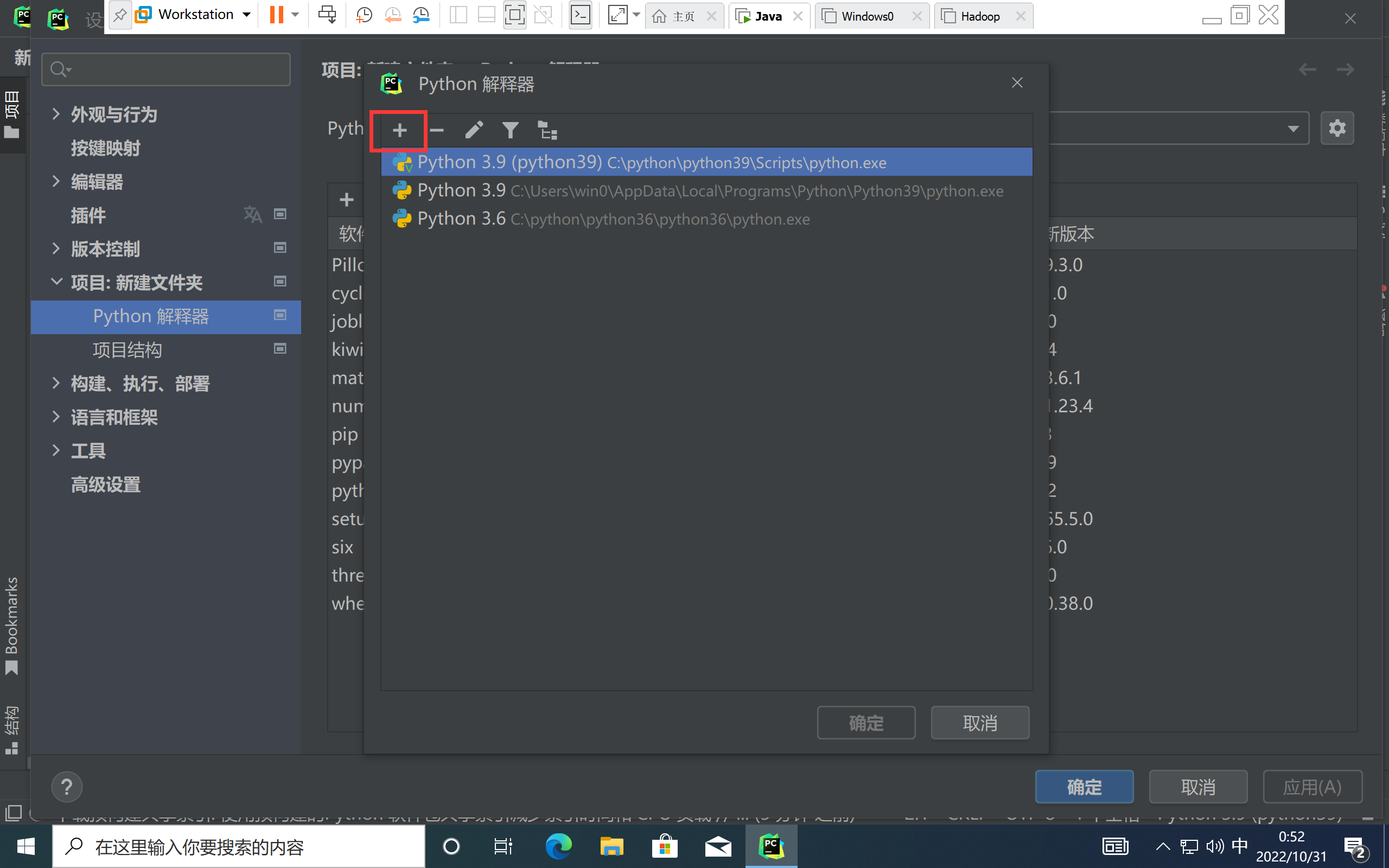This screenshot has height=868, width=1389.
Task: Expand the 外观与行为 settings section
Action: tap(56, 114)
